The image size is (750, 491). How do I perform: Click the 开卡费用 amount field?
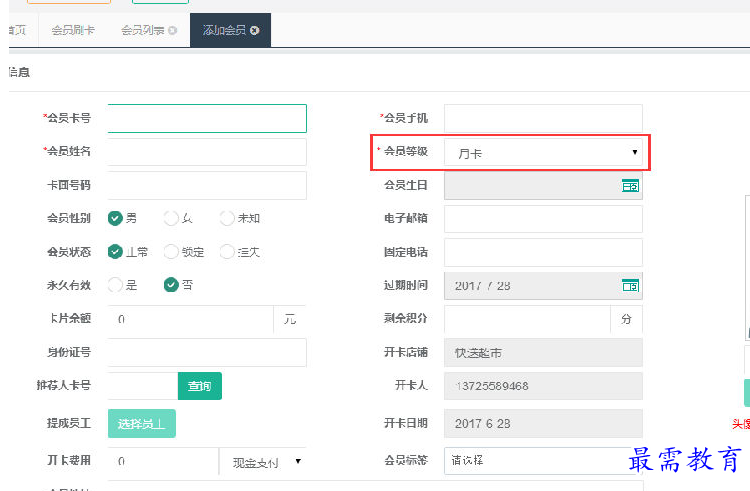164,461
